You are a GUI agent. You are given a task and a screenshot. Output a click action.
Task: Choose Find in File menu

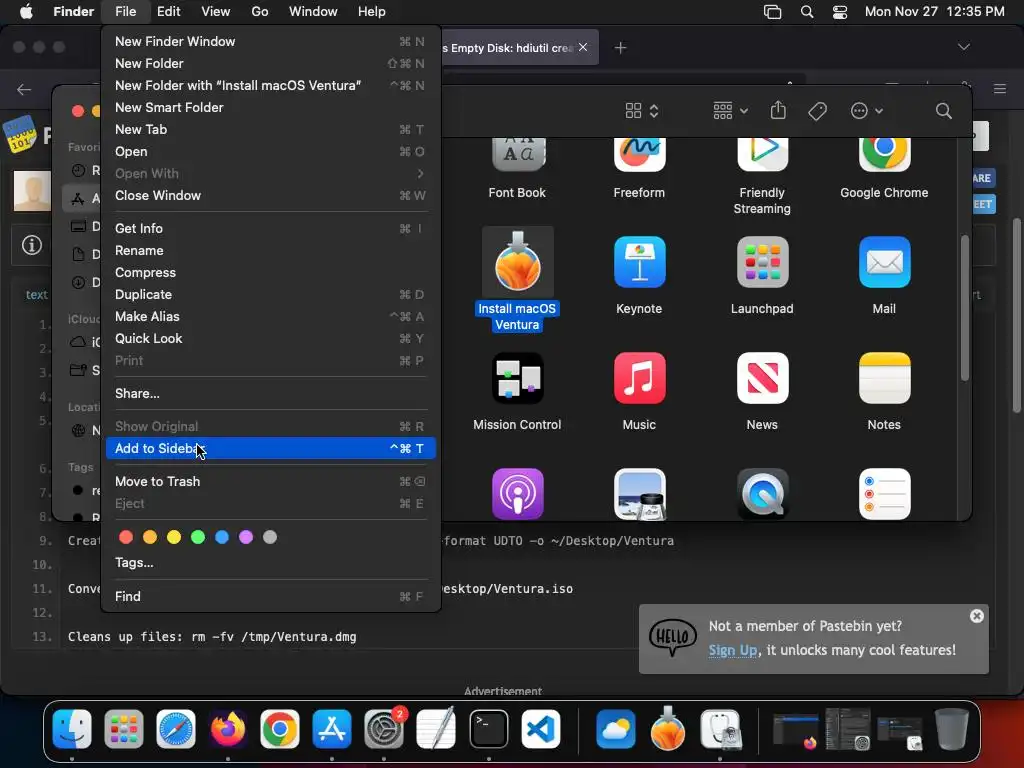[270, 597]
